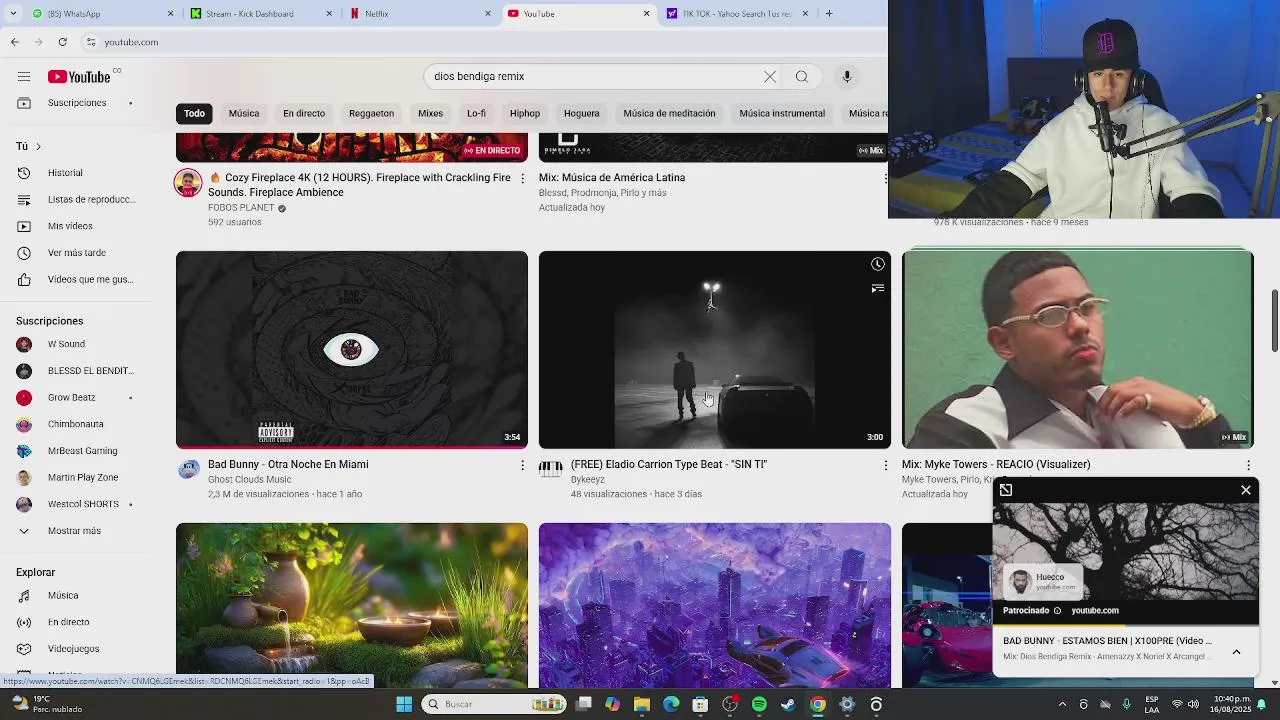Open taskbar Buscar search box

[x=495, y=704]
